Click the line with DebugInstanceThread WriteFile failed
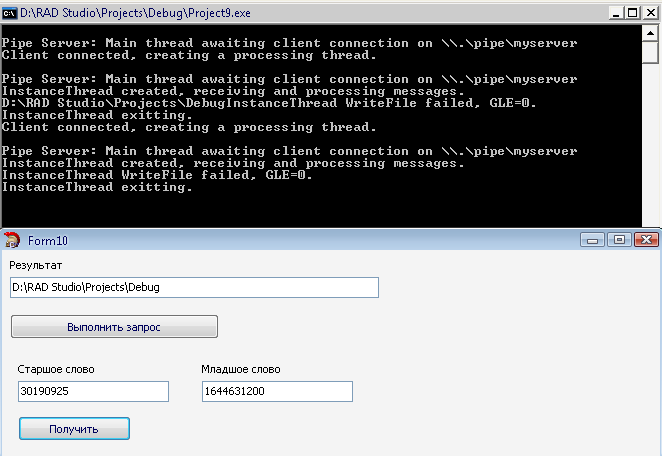 [269, 103]
